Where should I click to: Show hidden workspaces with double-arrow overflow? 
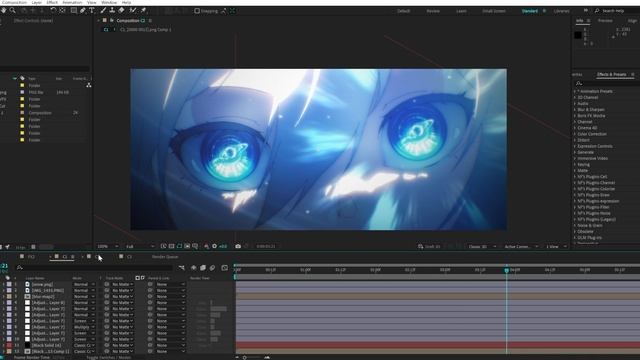coord(586,11)
